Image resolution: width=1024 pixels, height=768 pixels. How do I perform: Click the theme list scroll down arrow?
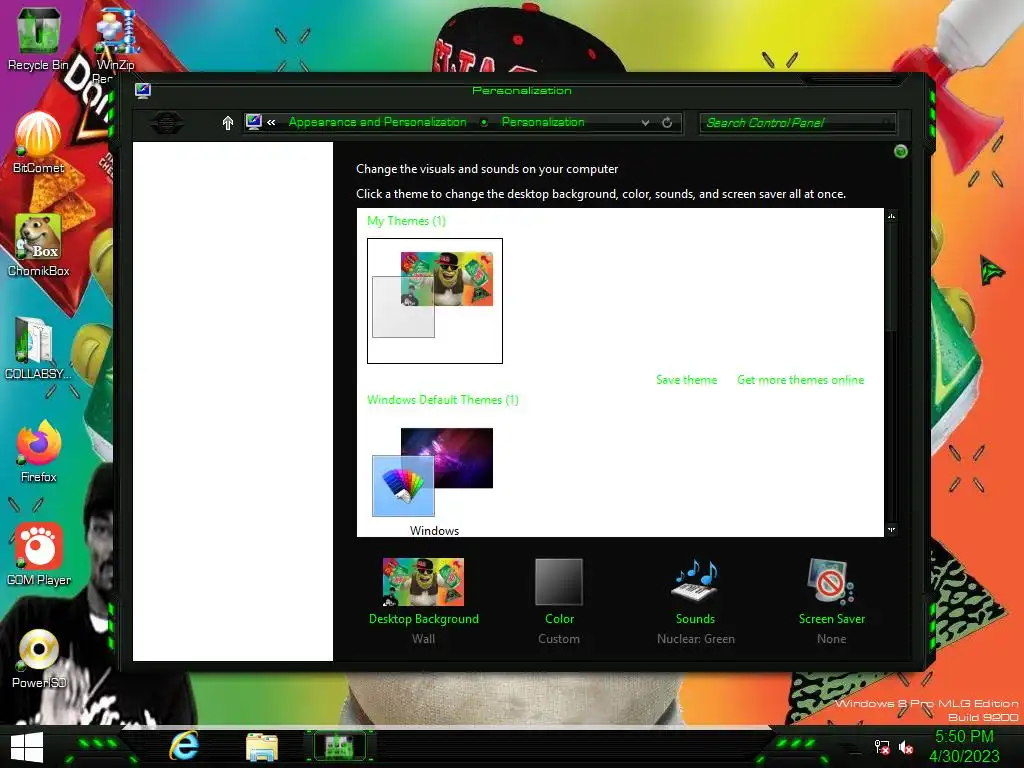click(891, 530)
